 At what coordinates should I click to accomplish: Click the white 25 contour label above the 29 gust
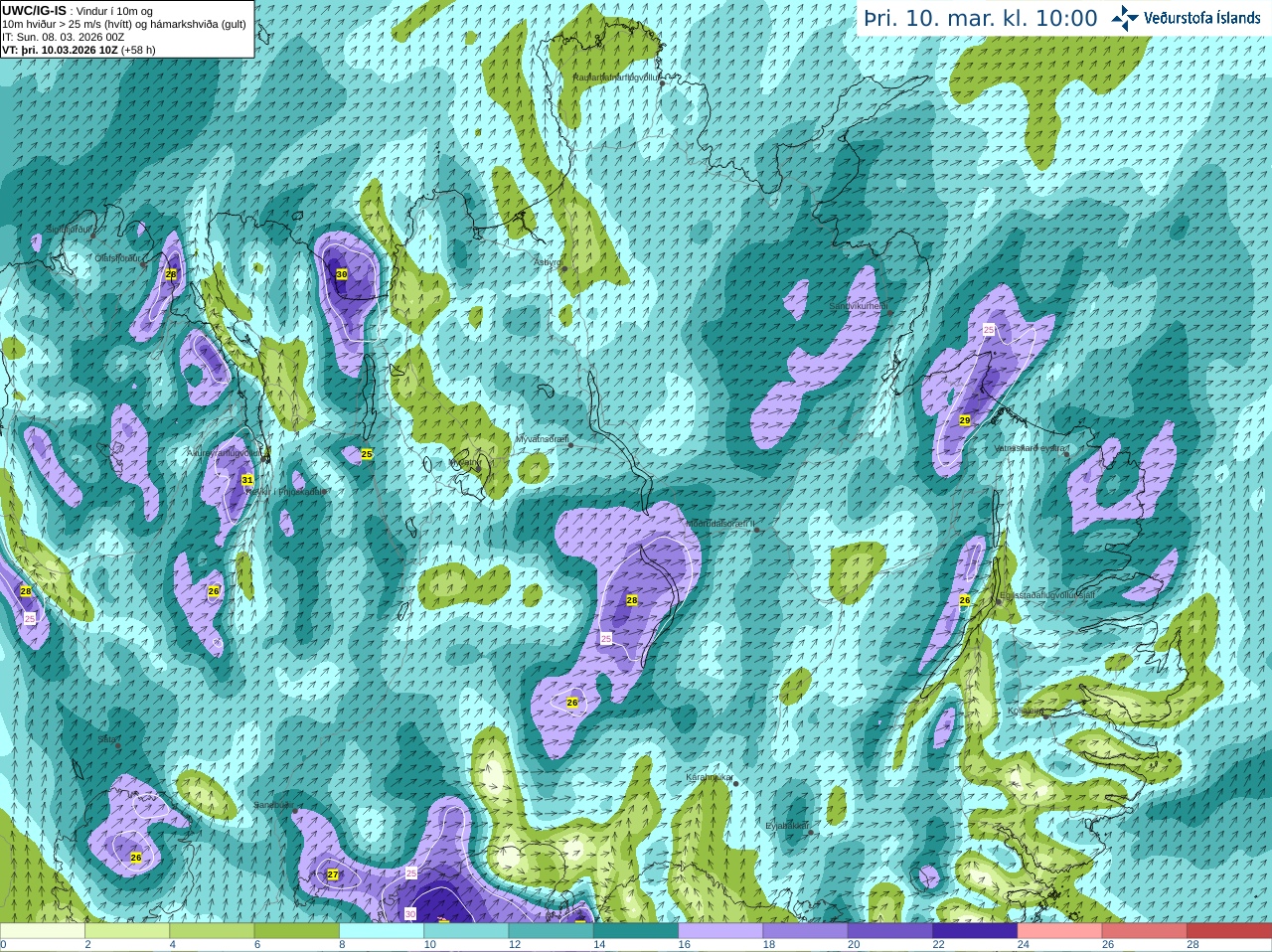[x=989, y=329]
